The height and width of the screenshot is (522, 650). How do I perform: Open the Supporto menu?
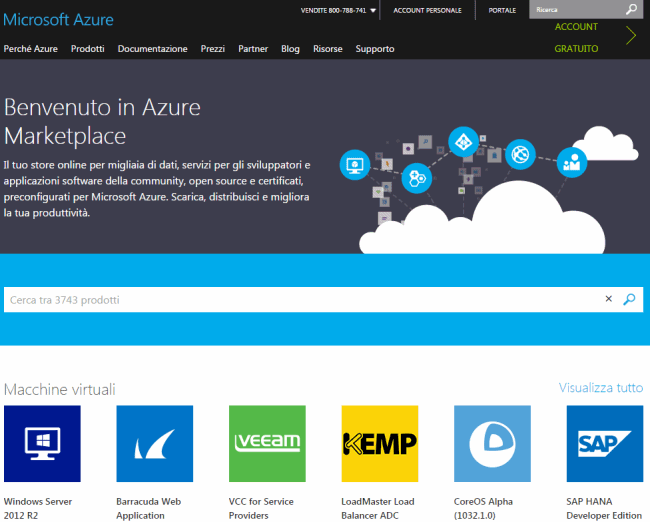tap(375, 49)
